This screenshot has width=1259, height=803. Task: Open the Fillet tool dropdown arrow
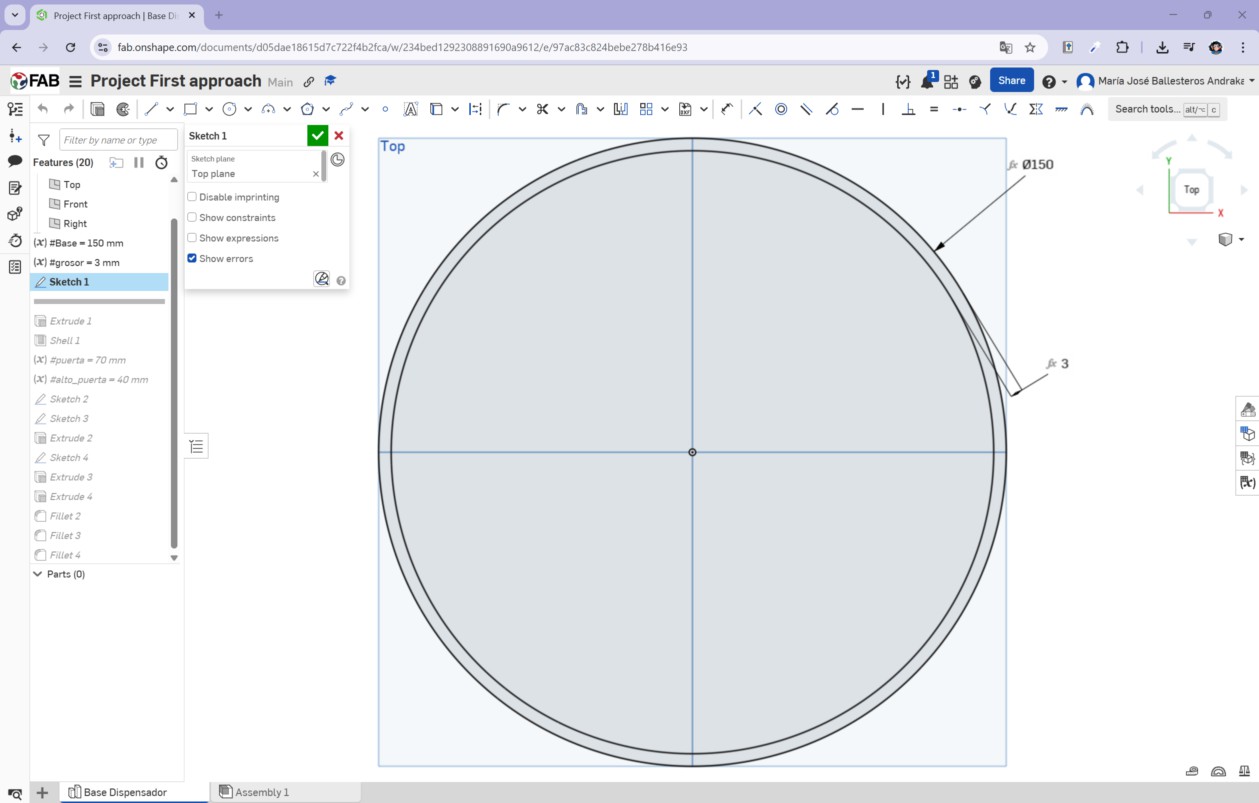(x=522, y=109)
